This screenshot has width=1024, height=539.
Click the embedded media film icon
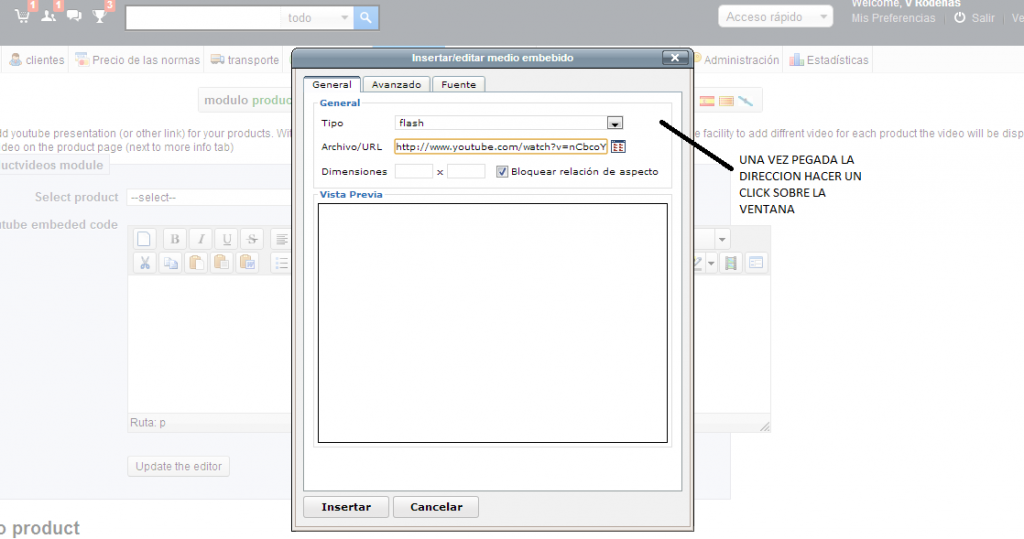(731, 263)
